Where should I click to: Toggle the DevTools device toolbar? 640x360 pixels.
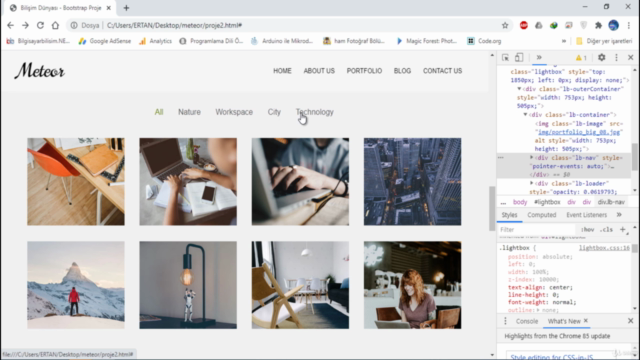(519, 58)
